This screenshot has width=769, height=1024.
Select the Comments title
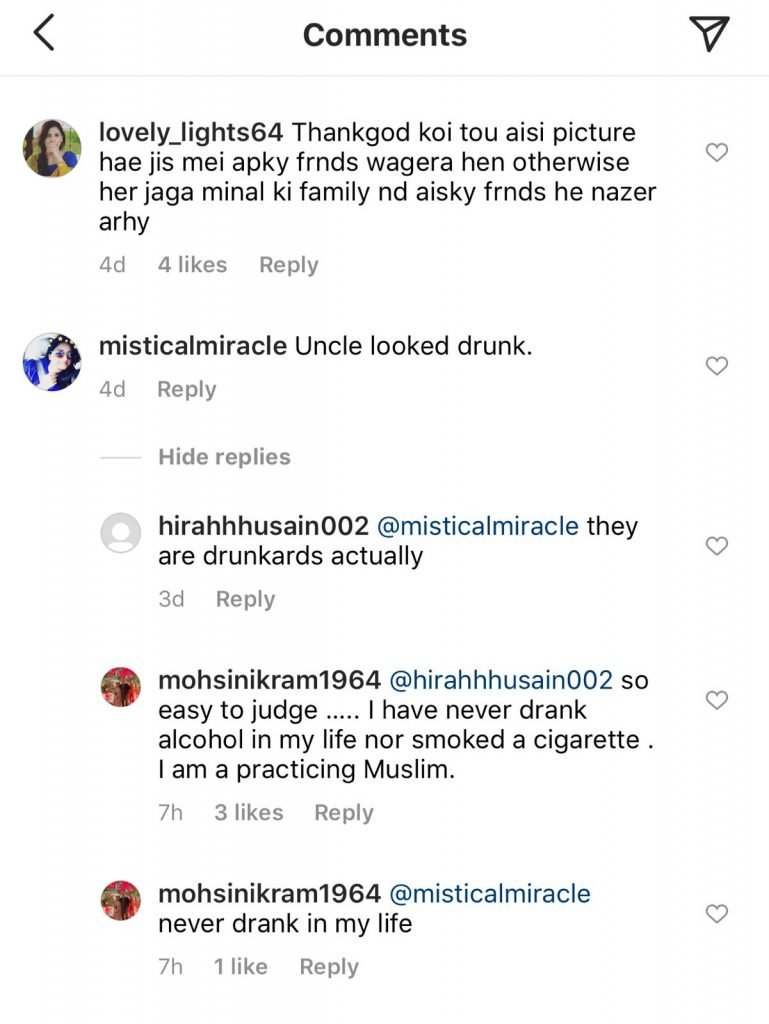point(384,34)
